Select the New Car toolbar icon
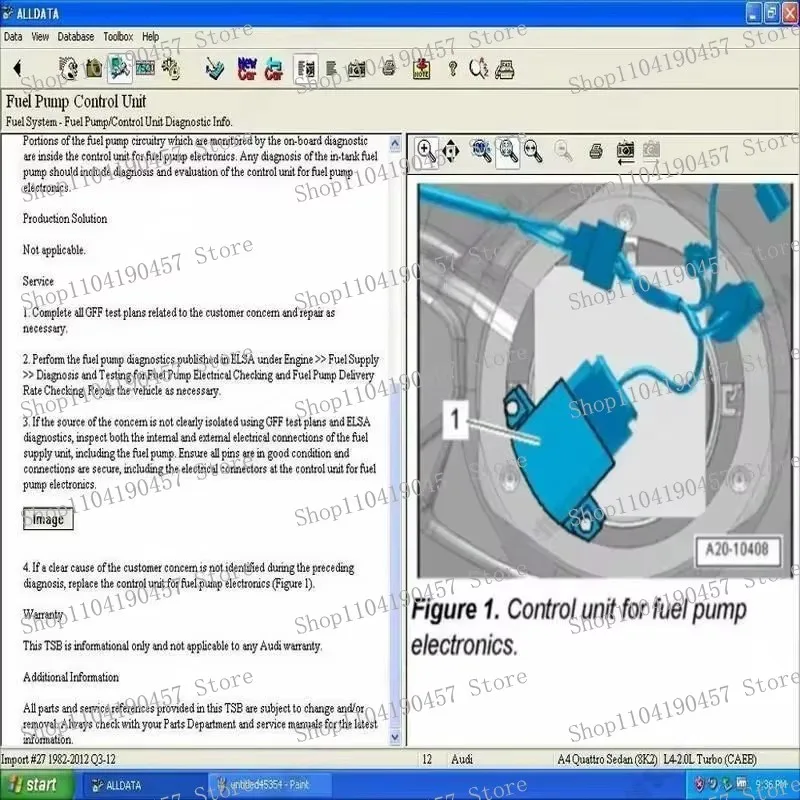 coord(247,69)
